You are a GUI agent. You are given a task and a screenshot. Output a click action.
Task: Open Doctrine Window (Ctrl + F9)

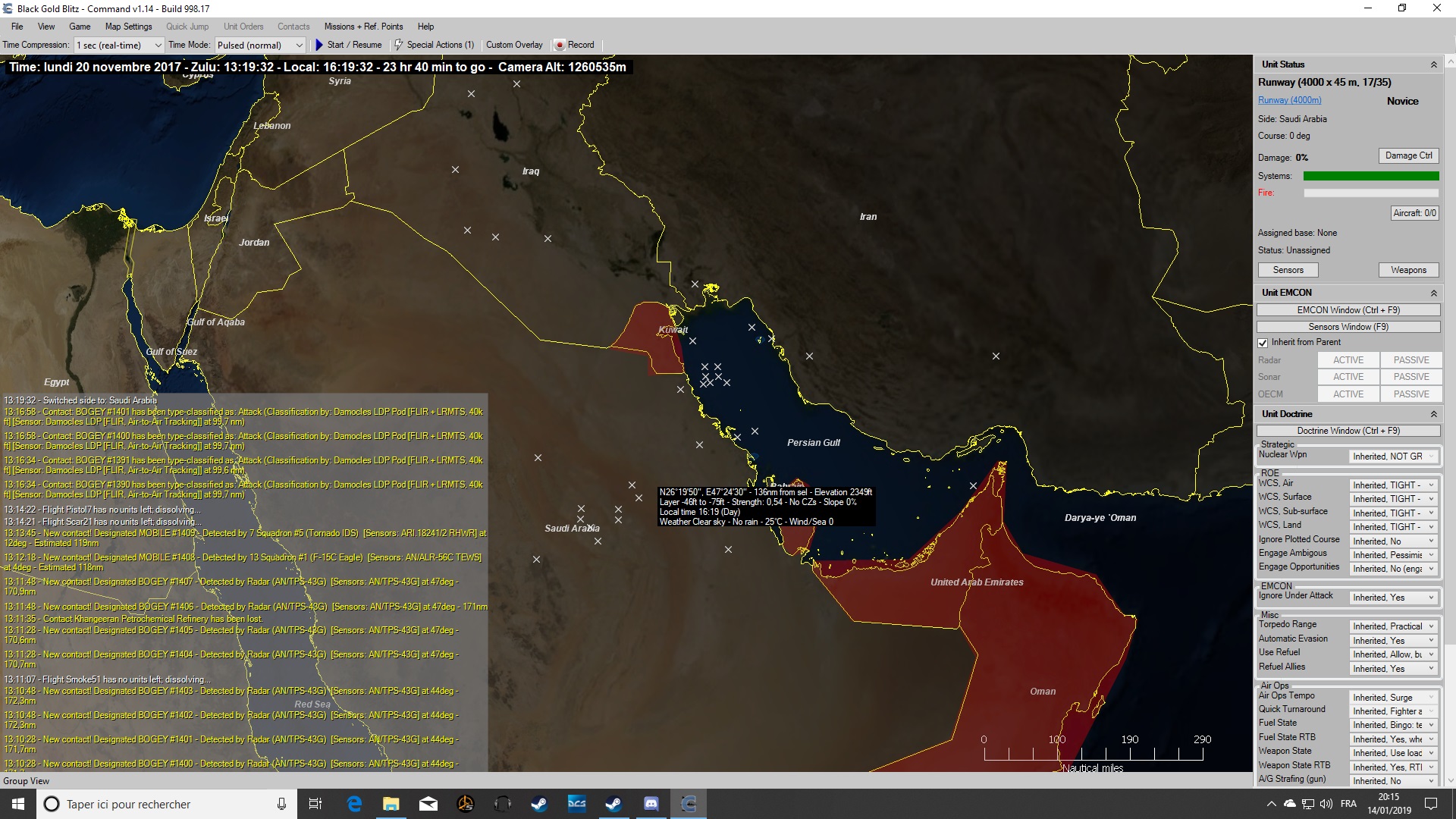tap(1348, 431)
